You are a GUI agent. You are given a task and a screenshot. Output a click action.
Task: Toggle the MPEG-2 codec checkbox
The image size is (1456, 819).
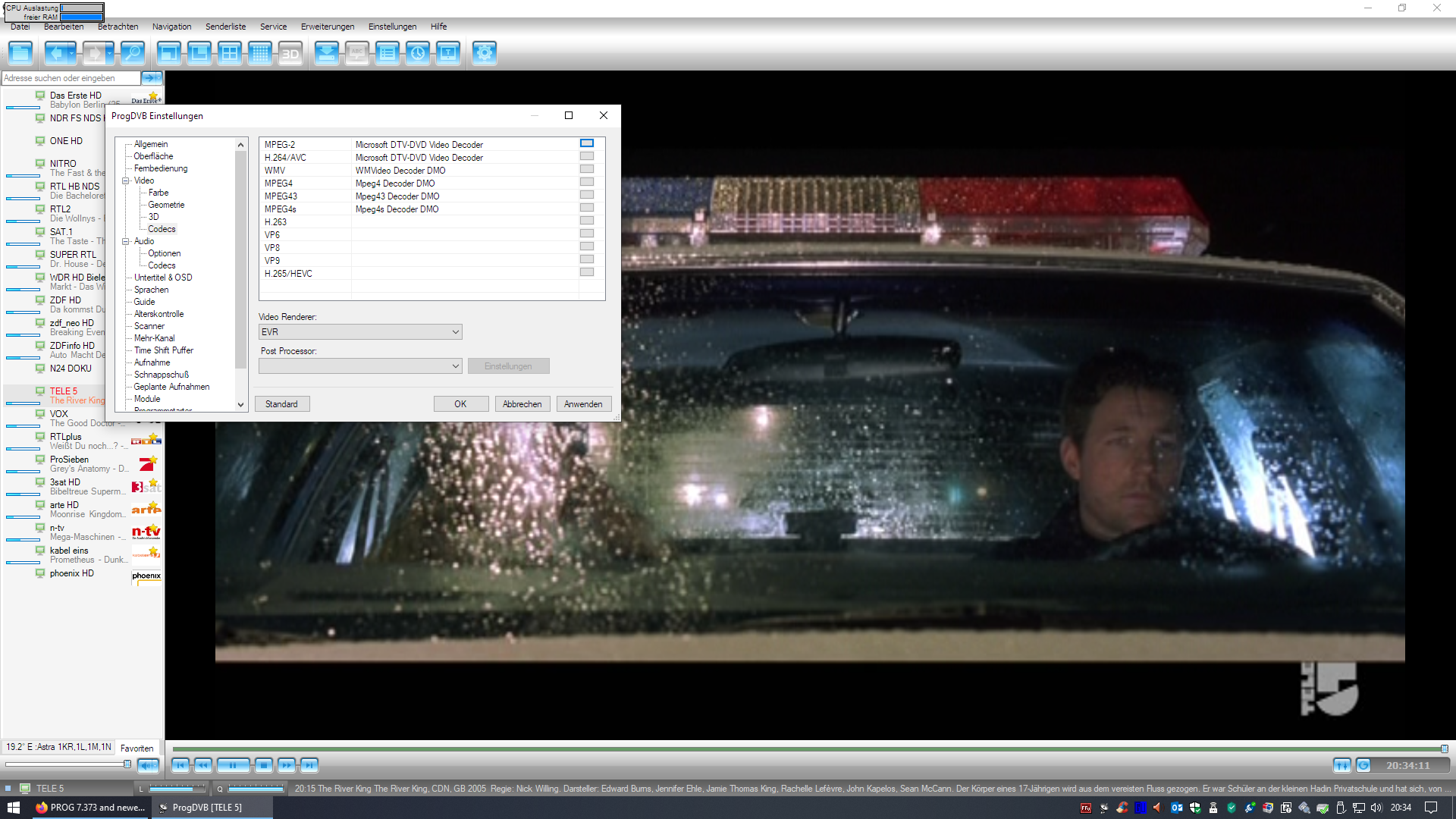pyautogui.click(x=586, y=143)
